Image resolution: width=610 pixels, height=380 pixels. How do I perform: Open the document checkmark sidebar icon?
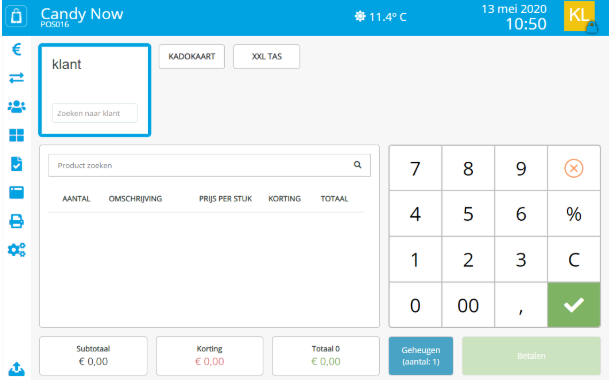[x=16, y=164]
